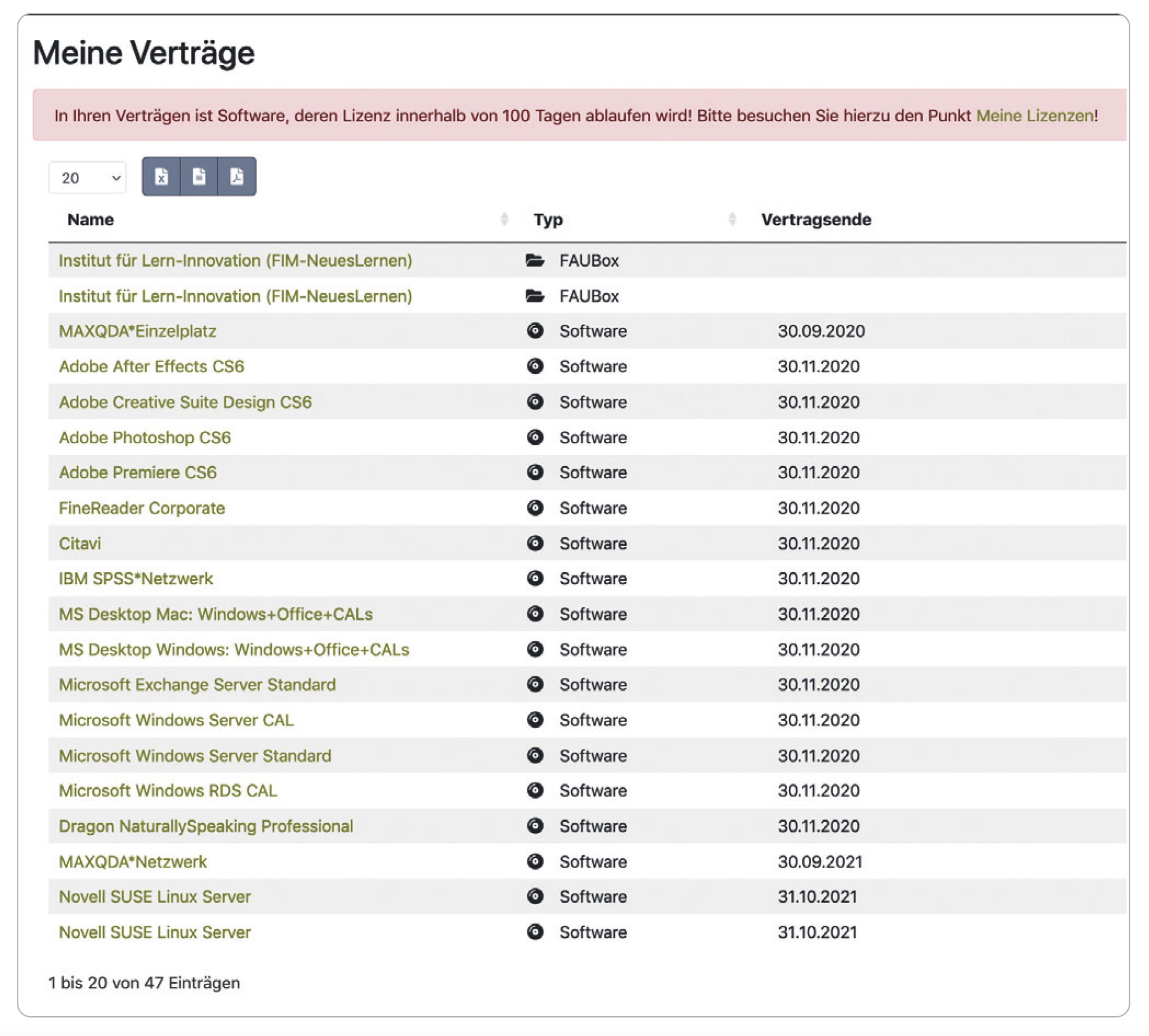Open MS Desktop Mac: Windows+Office+CALs link
The image size is (1149, 1036).
tap(215, 614)
